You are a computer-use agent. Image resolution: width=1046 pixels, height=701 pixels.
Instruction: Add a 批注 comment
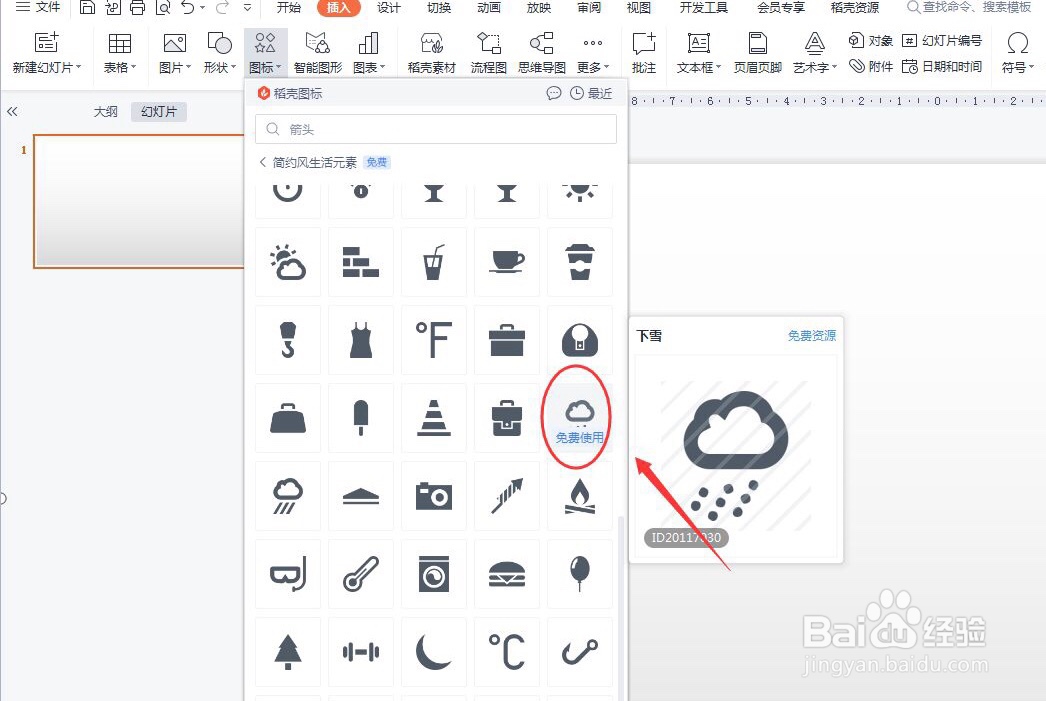(x=644, y=53)
